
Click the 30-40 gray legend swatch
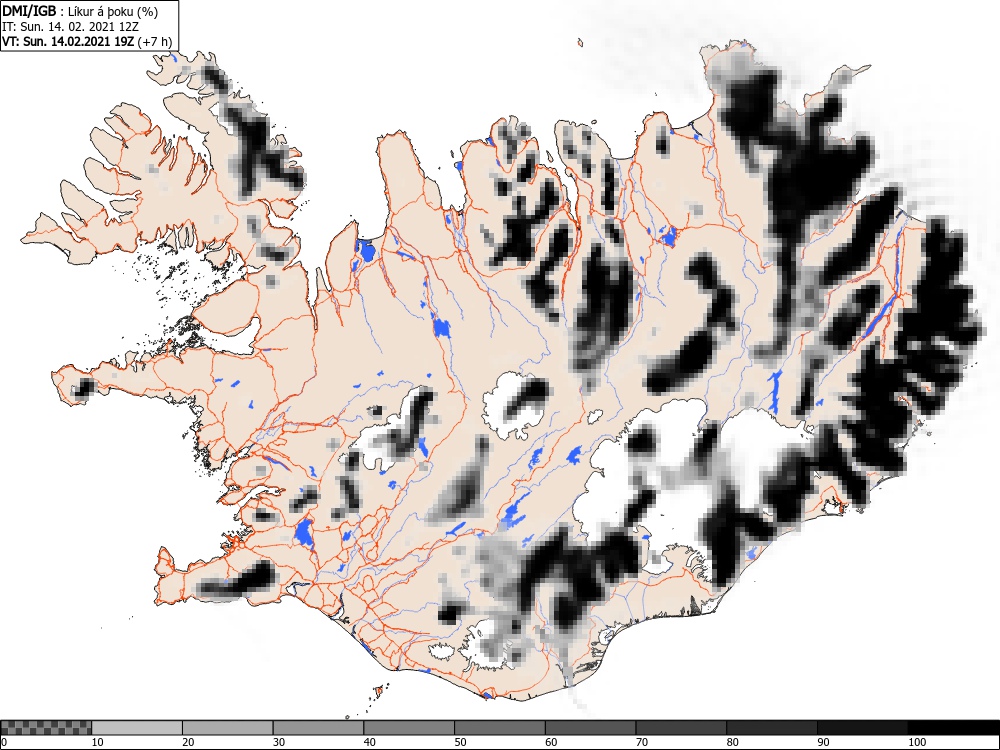pos(318,728)
